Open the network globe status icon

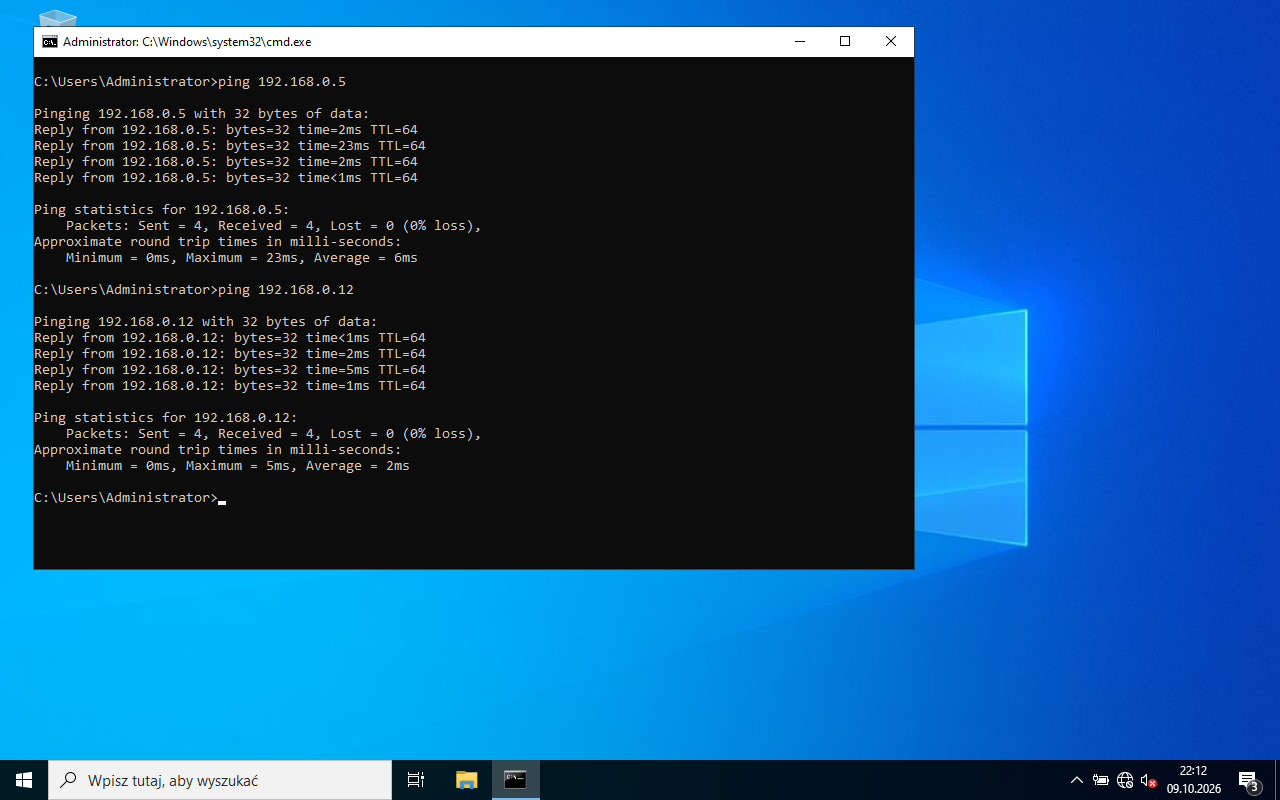1125,780
